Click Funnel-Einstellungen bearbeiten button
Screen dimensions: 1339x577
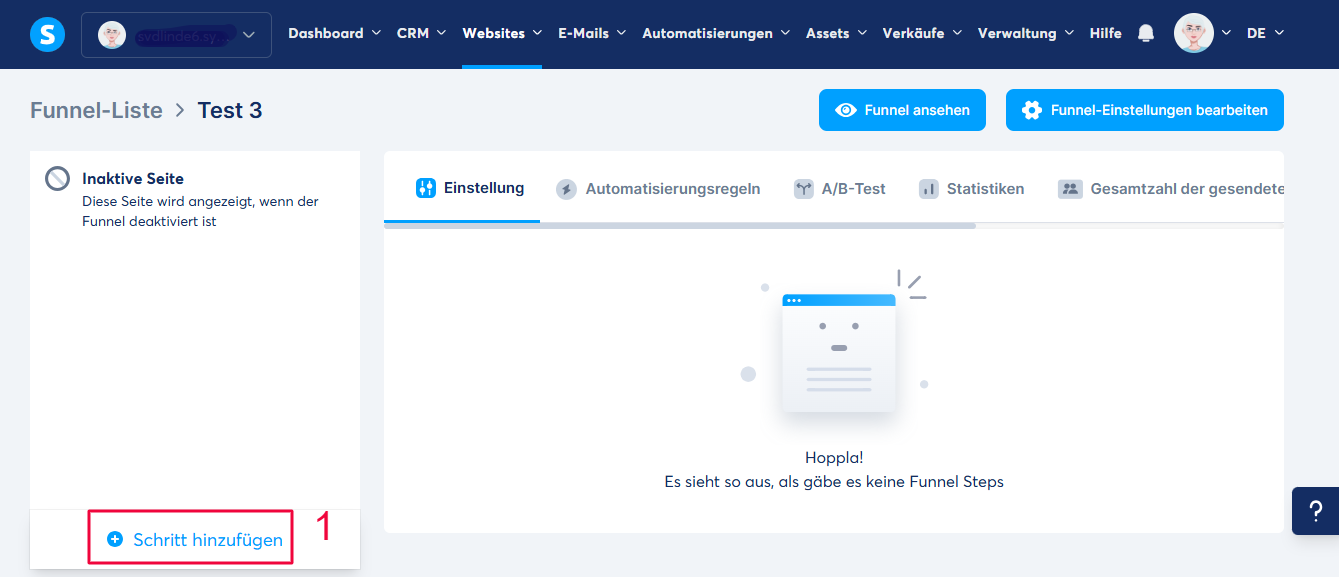pyautogui.click(x=1145, y=110)
